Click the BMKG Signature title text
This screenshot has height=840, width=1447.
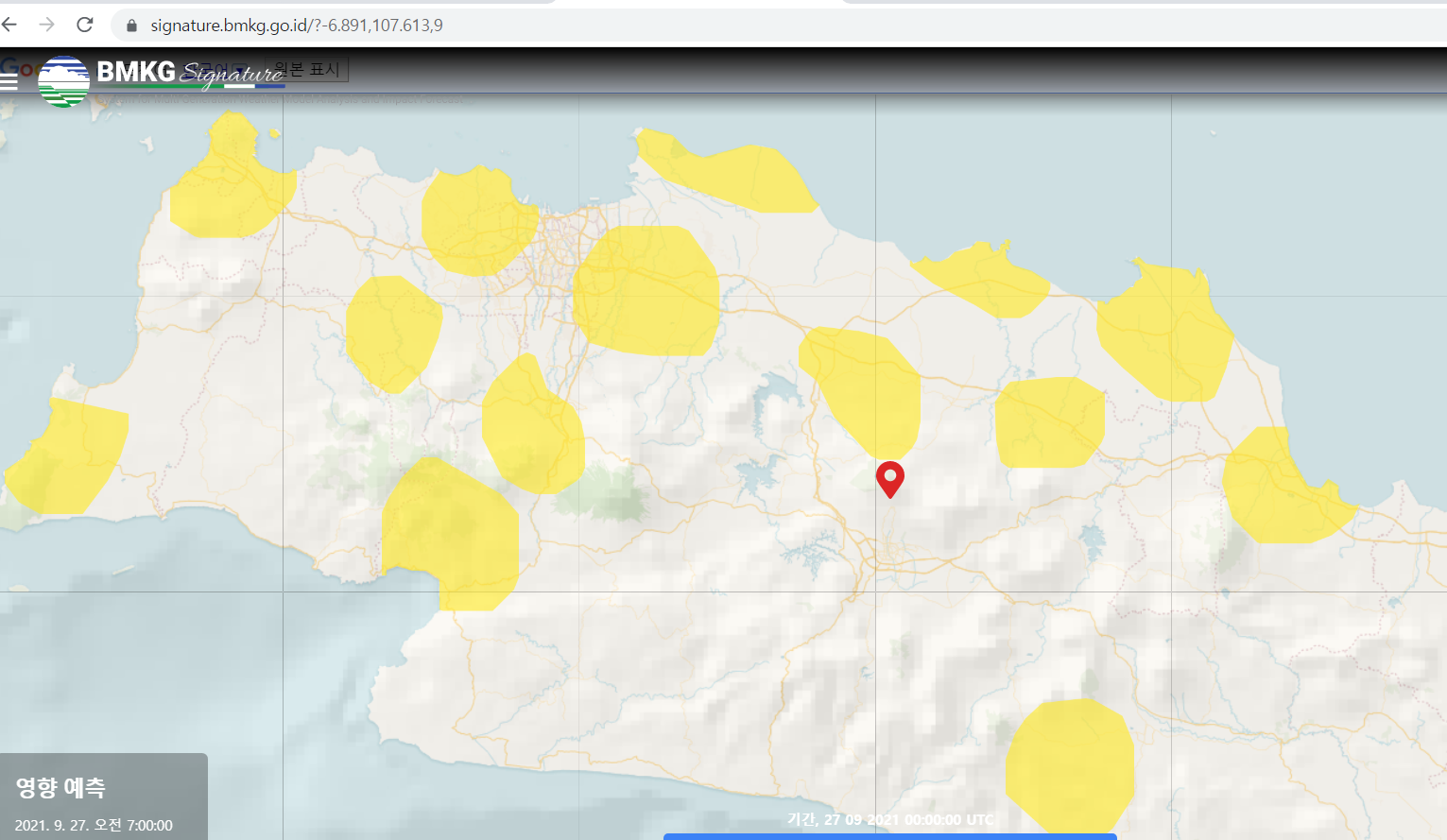point(189,72)
